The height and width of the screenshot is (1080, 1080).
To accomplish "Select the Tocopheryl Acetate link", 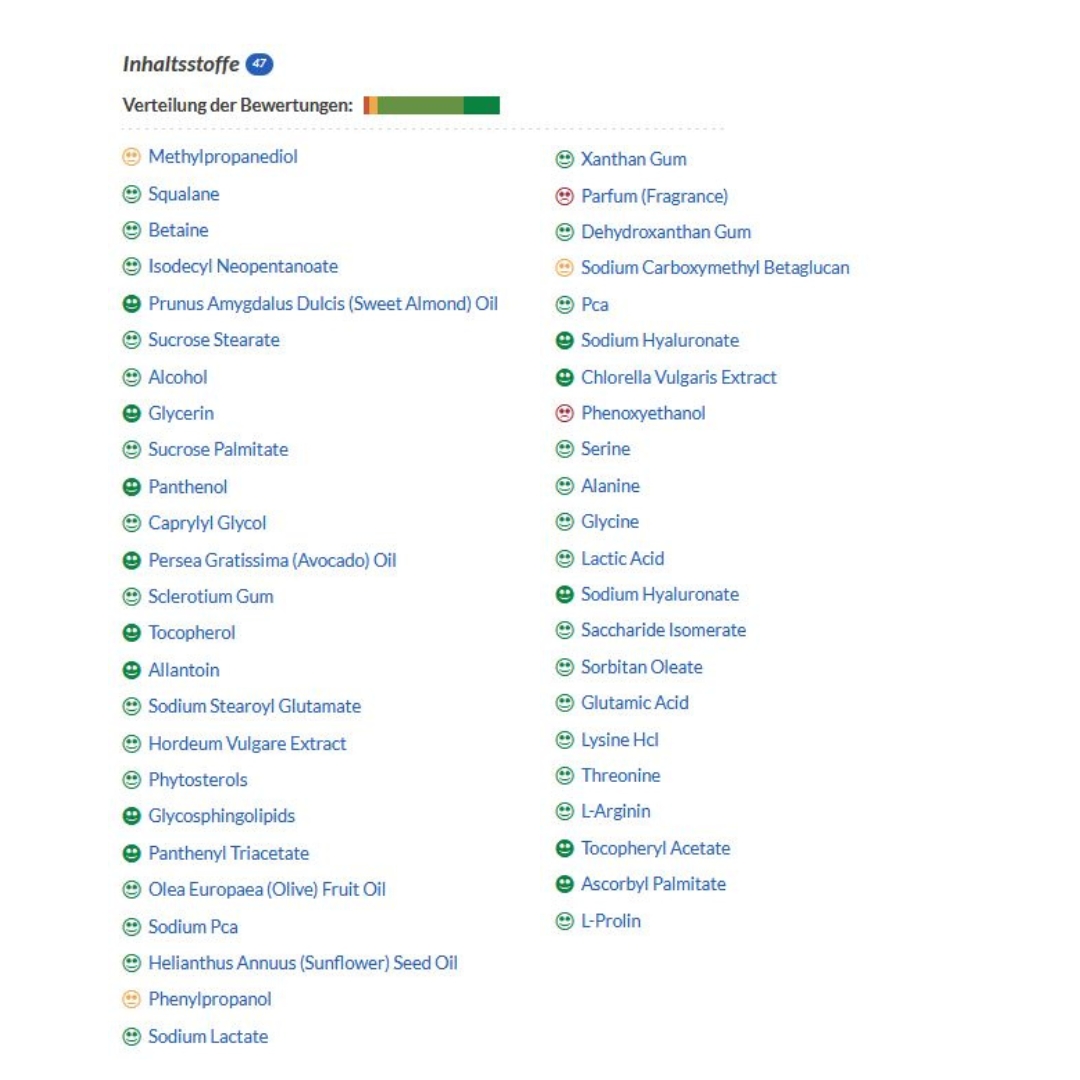I will coord(656,848).
